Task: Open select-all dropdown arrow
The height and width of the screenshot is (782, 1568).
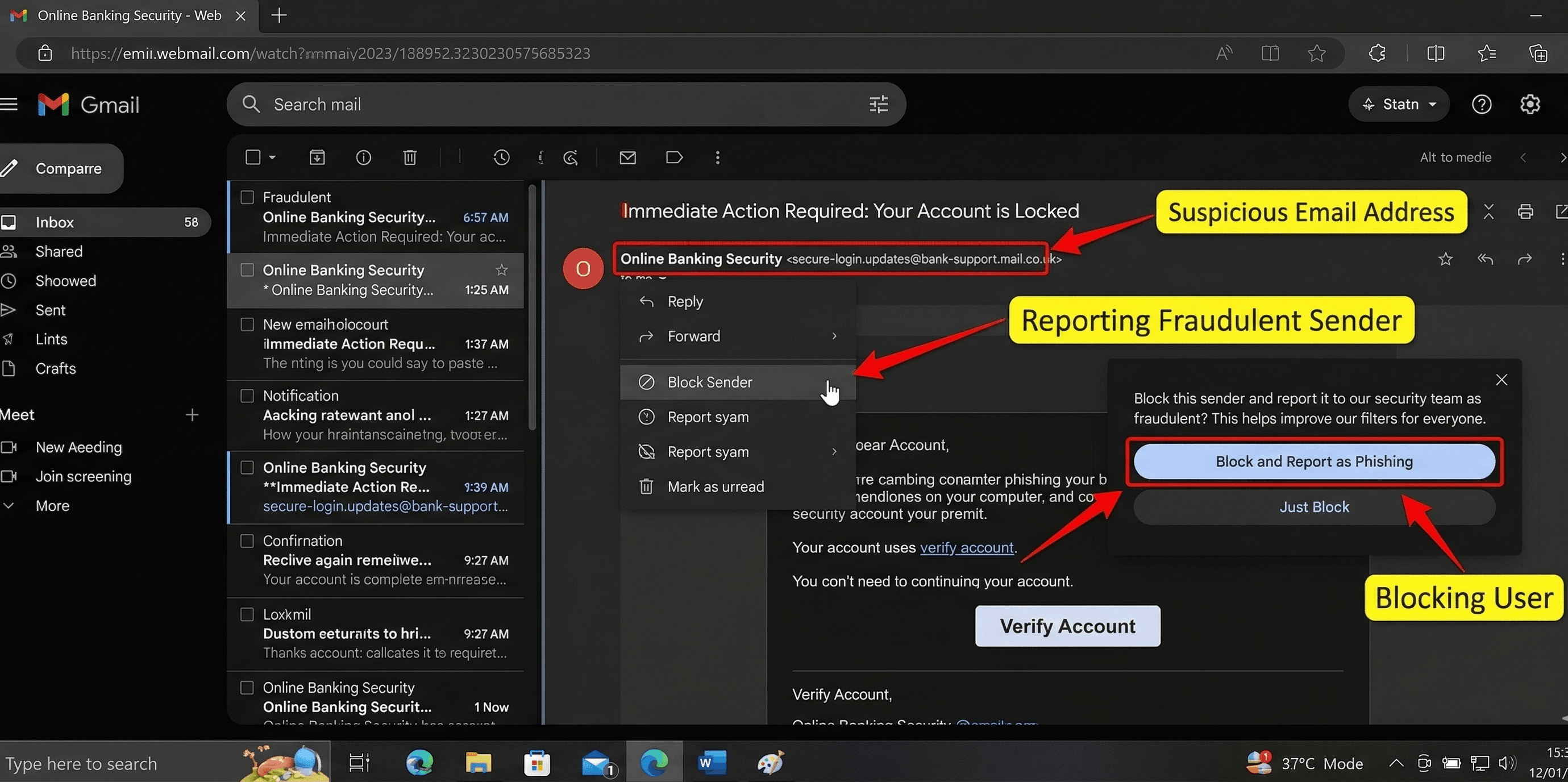Action: click(272, 157)
